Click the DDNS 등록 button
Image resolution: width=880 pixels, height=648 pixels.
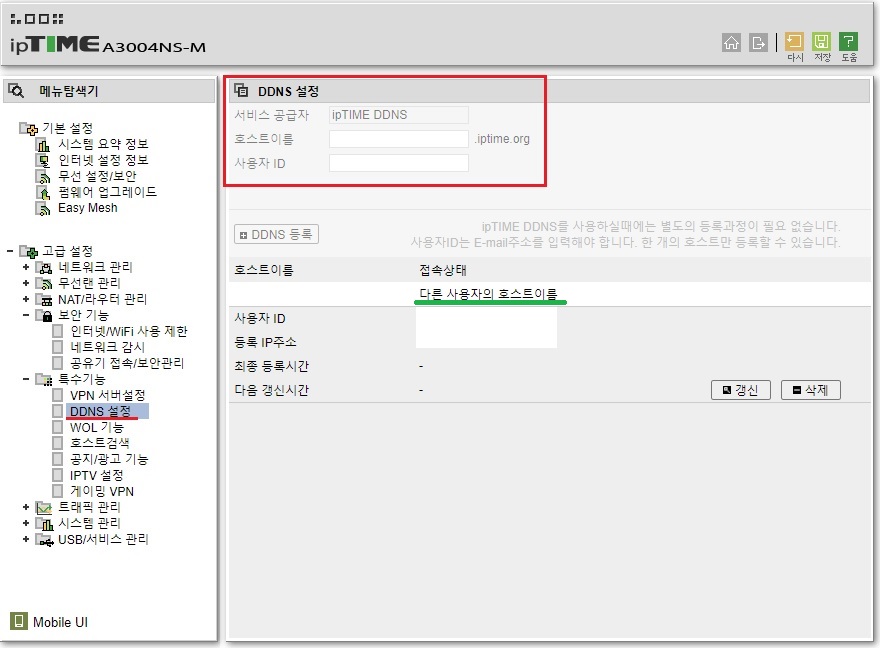coord(276,235)
